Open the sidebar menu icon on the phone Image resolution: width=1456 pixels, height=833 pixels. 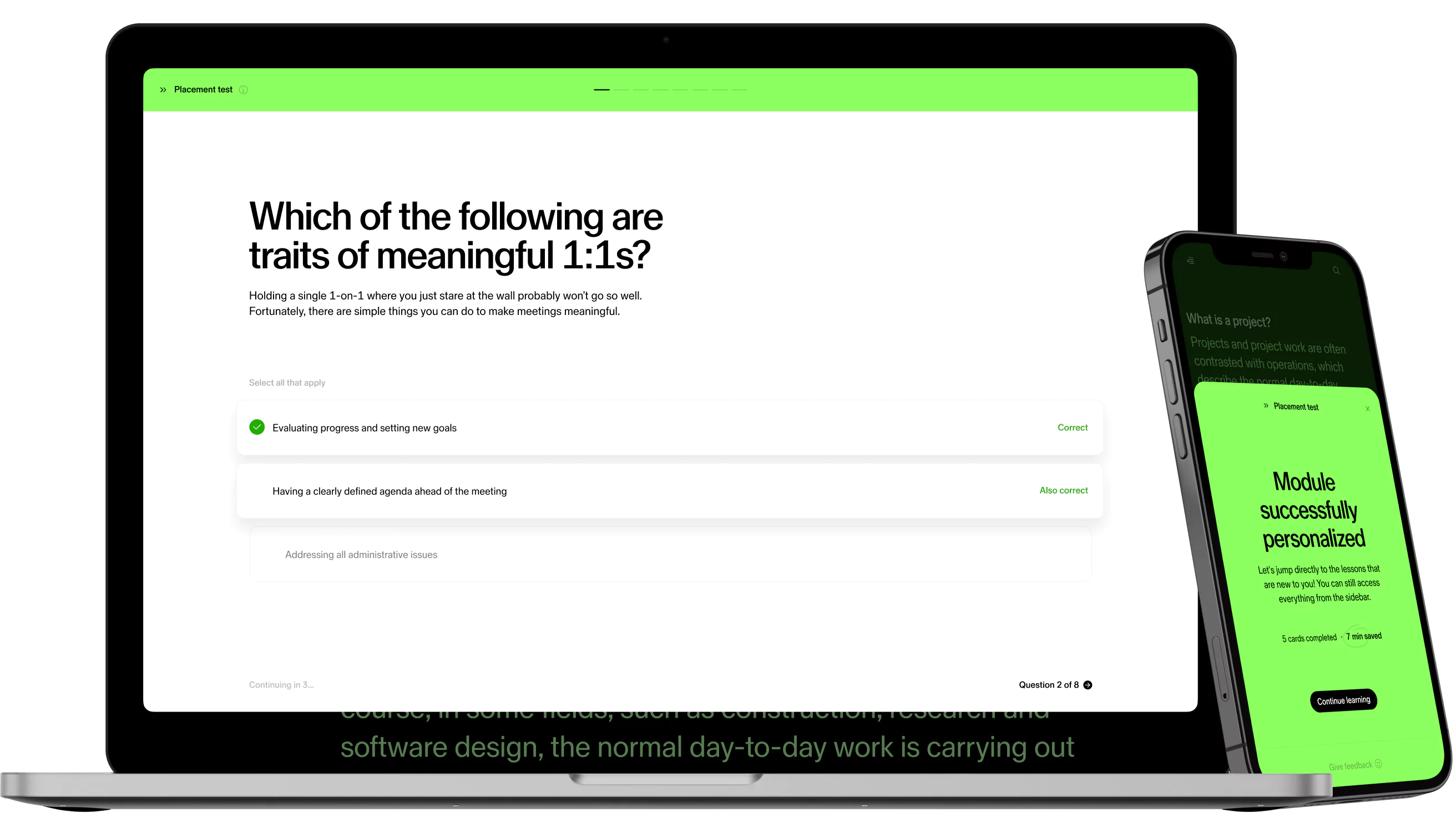(x=1191, y=261)
